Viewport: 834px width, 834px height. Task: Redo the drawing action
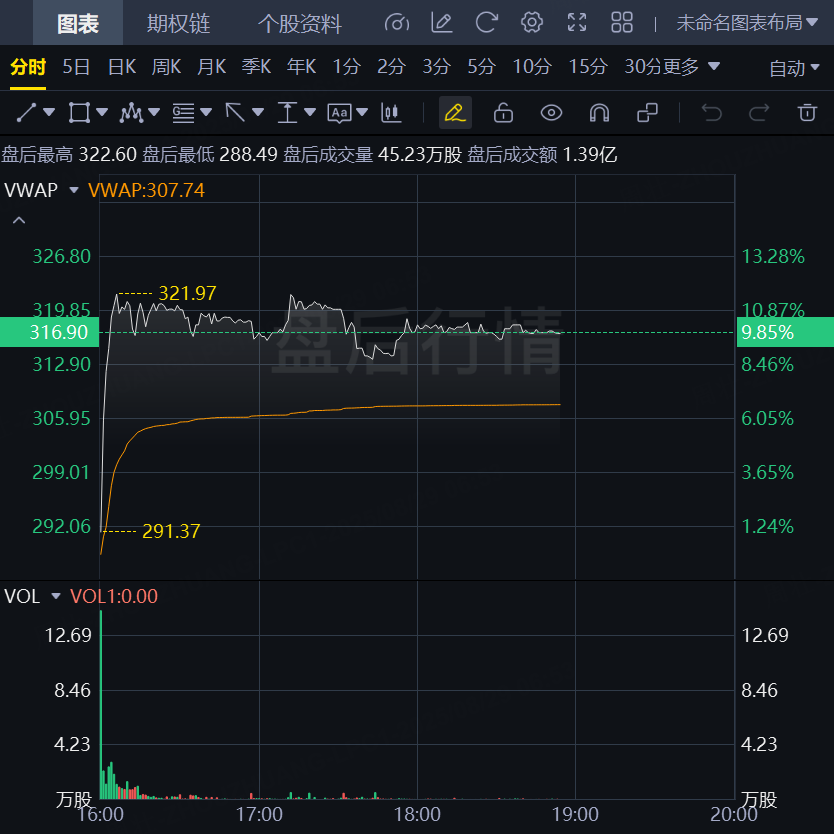pyautogui.click(x=759, y=113)
